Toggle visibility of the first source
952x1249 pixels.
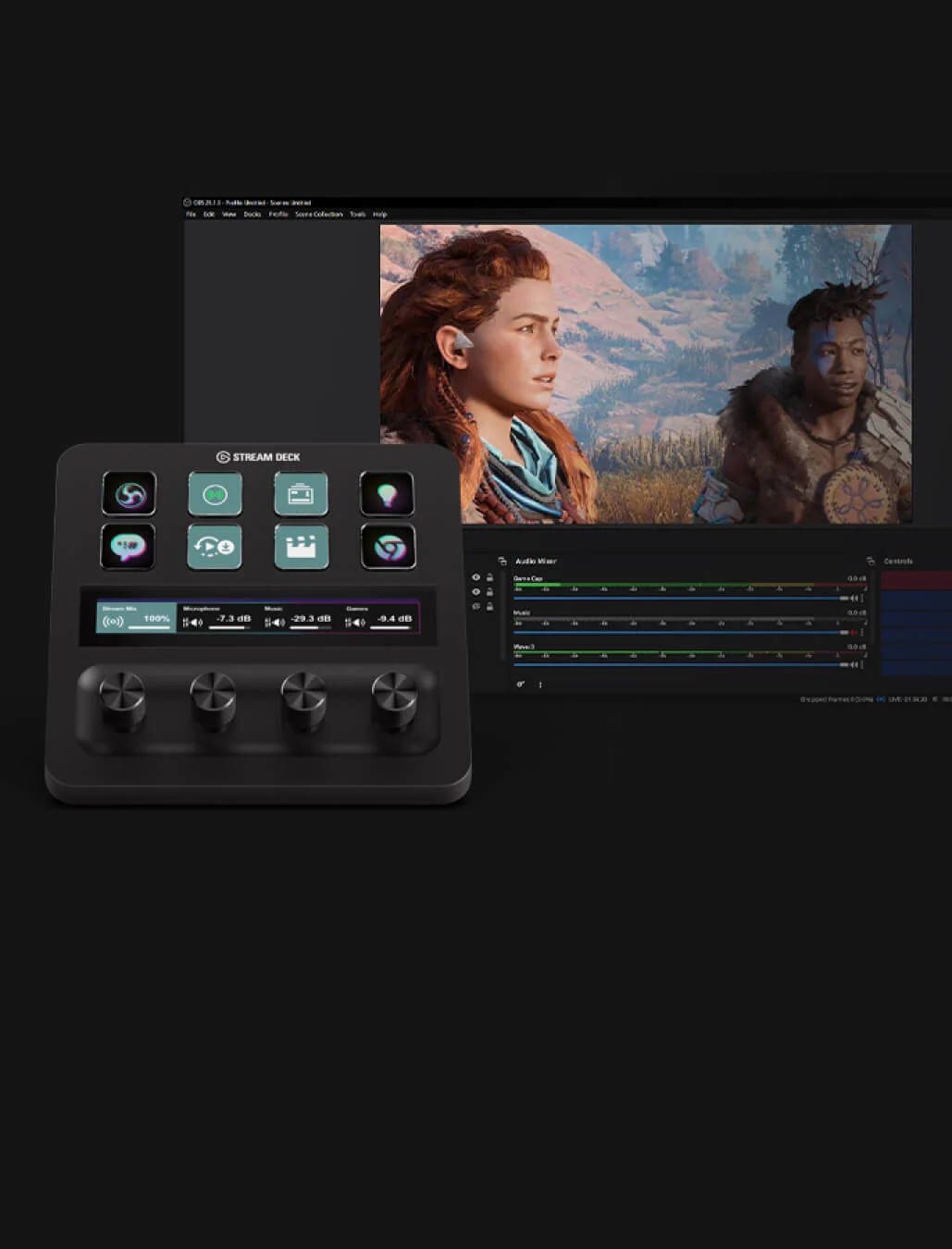[x=476, y=577]
